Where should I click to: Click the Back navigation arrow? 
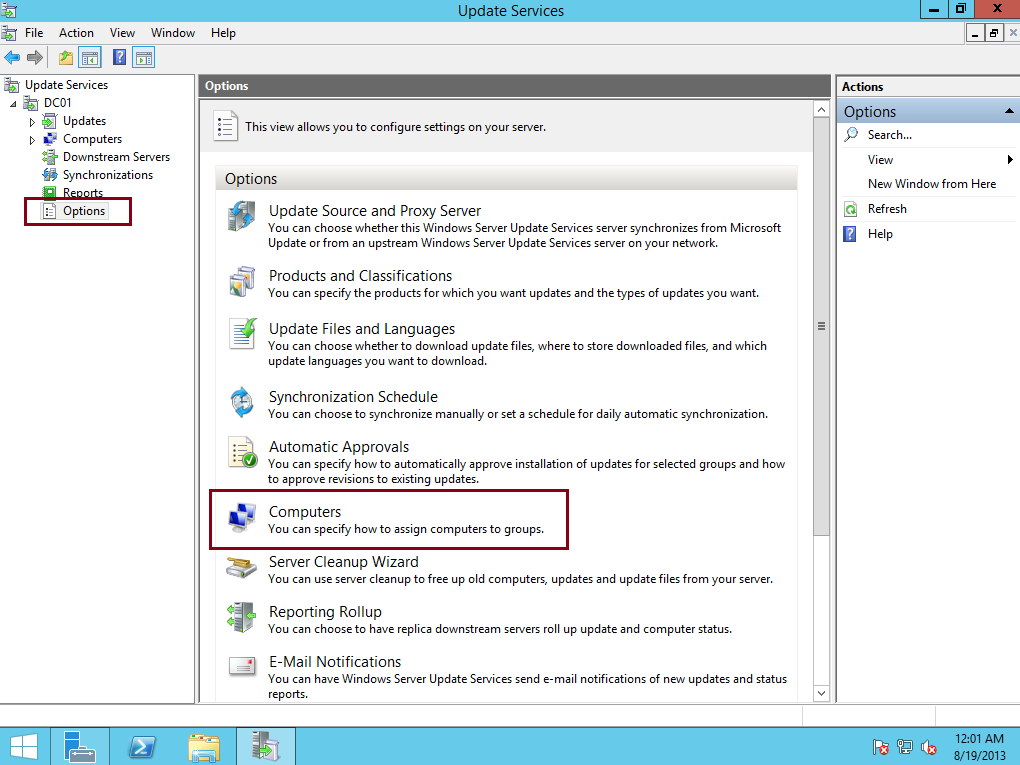(x=12, y=57)
